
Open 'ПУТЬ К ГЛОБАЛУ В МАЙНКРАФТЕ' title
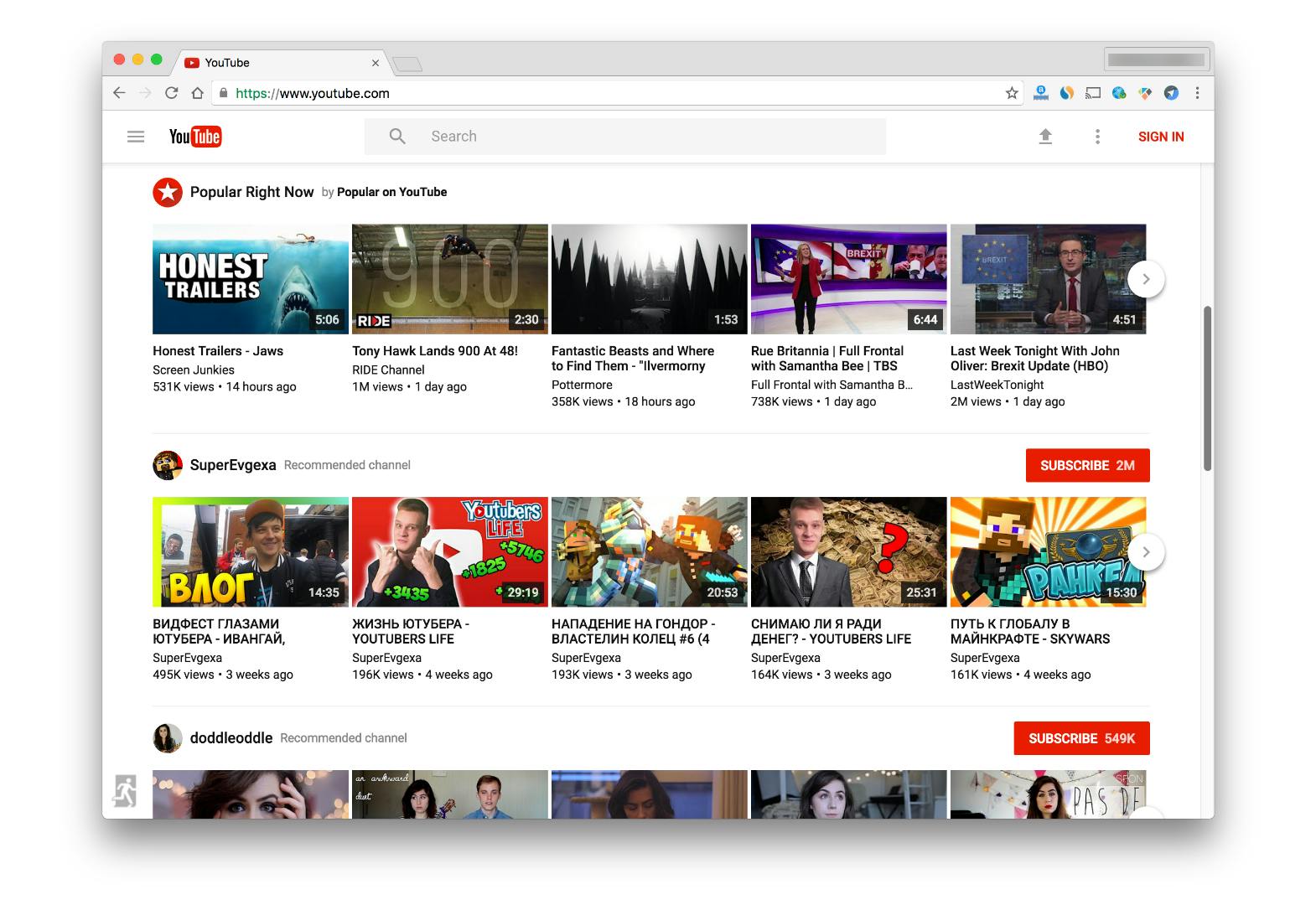click(1030, 631)
